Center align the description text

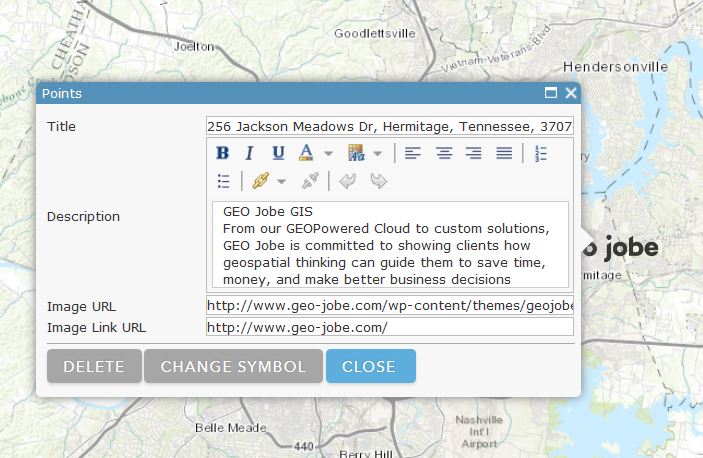pos(443,153)
